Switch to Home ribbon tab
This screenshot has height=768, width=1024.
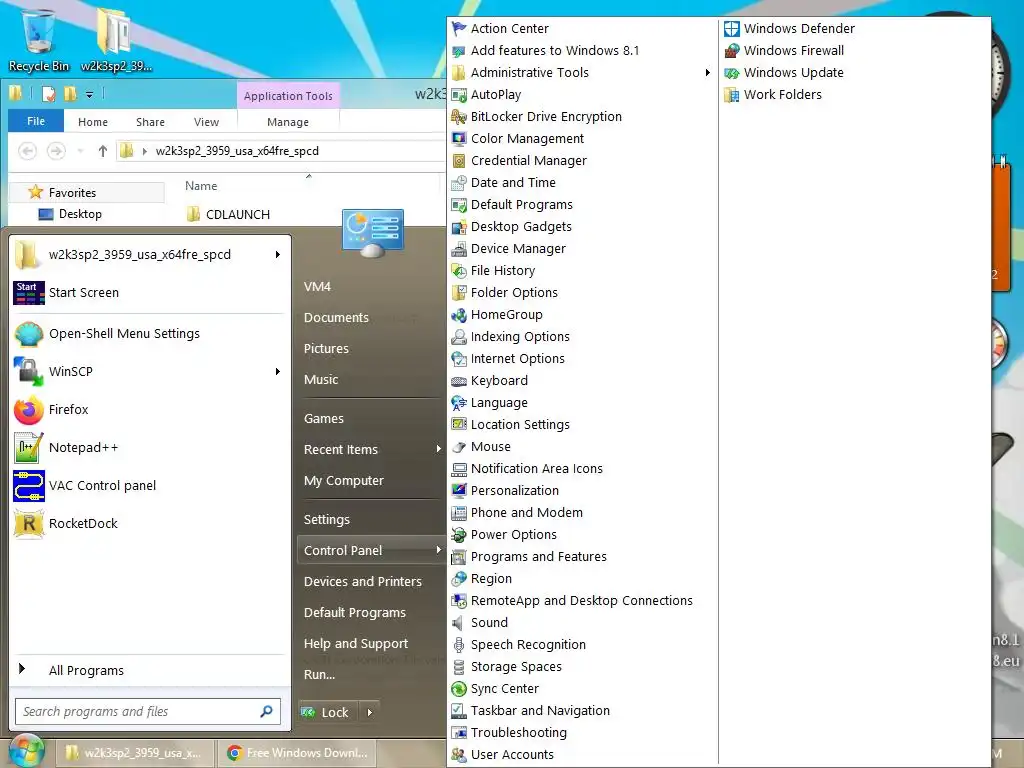pos(93,122)
